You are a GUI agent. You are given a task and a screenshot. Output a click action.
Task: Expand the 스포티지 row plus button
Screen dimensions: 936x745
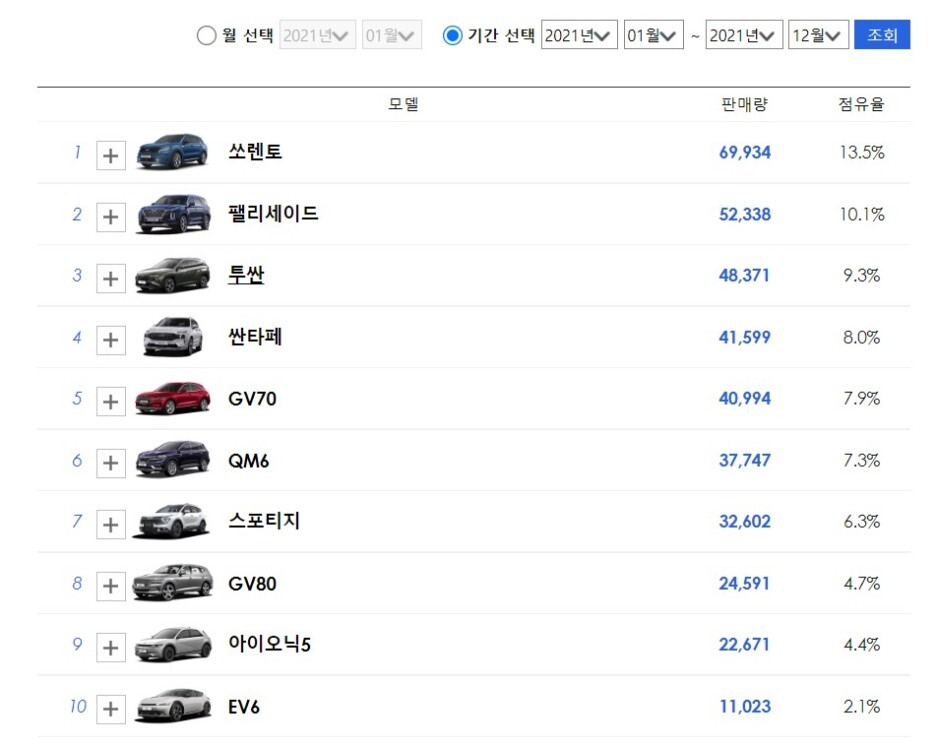(x=111, y=524)
